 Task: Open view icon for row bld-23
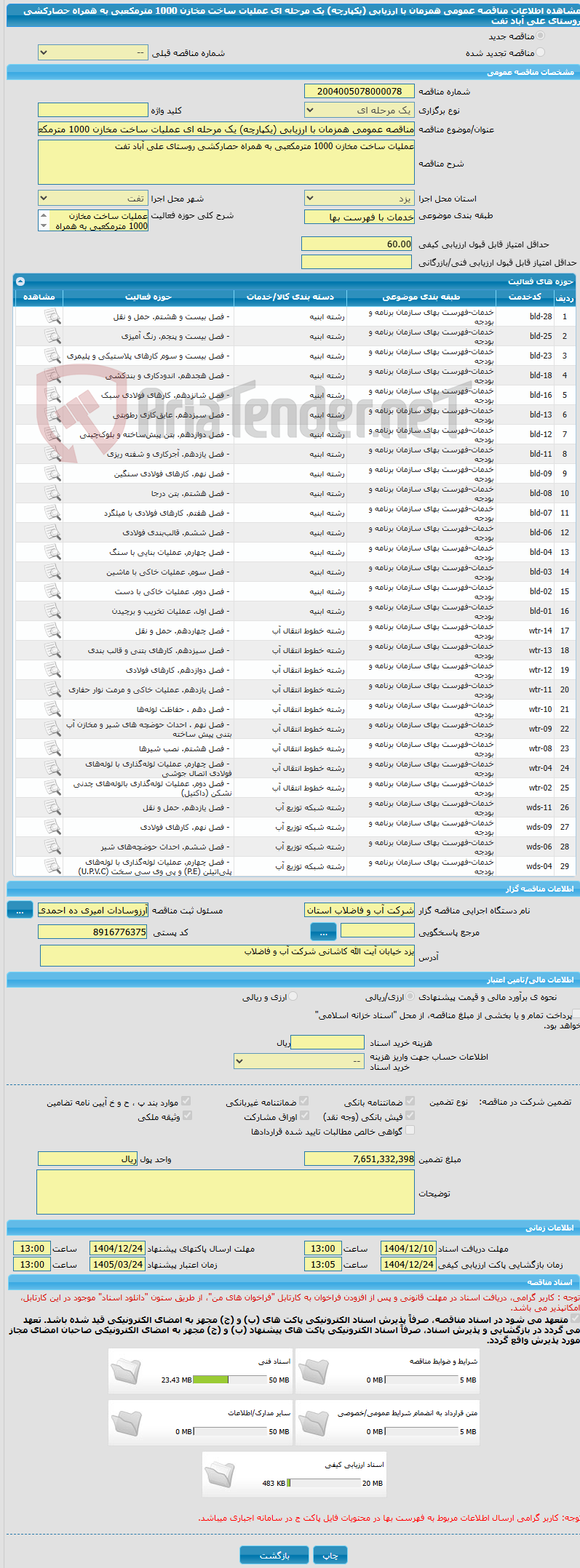tap(52, 356)
